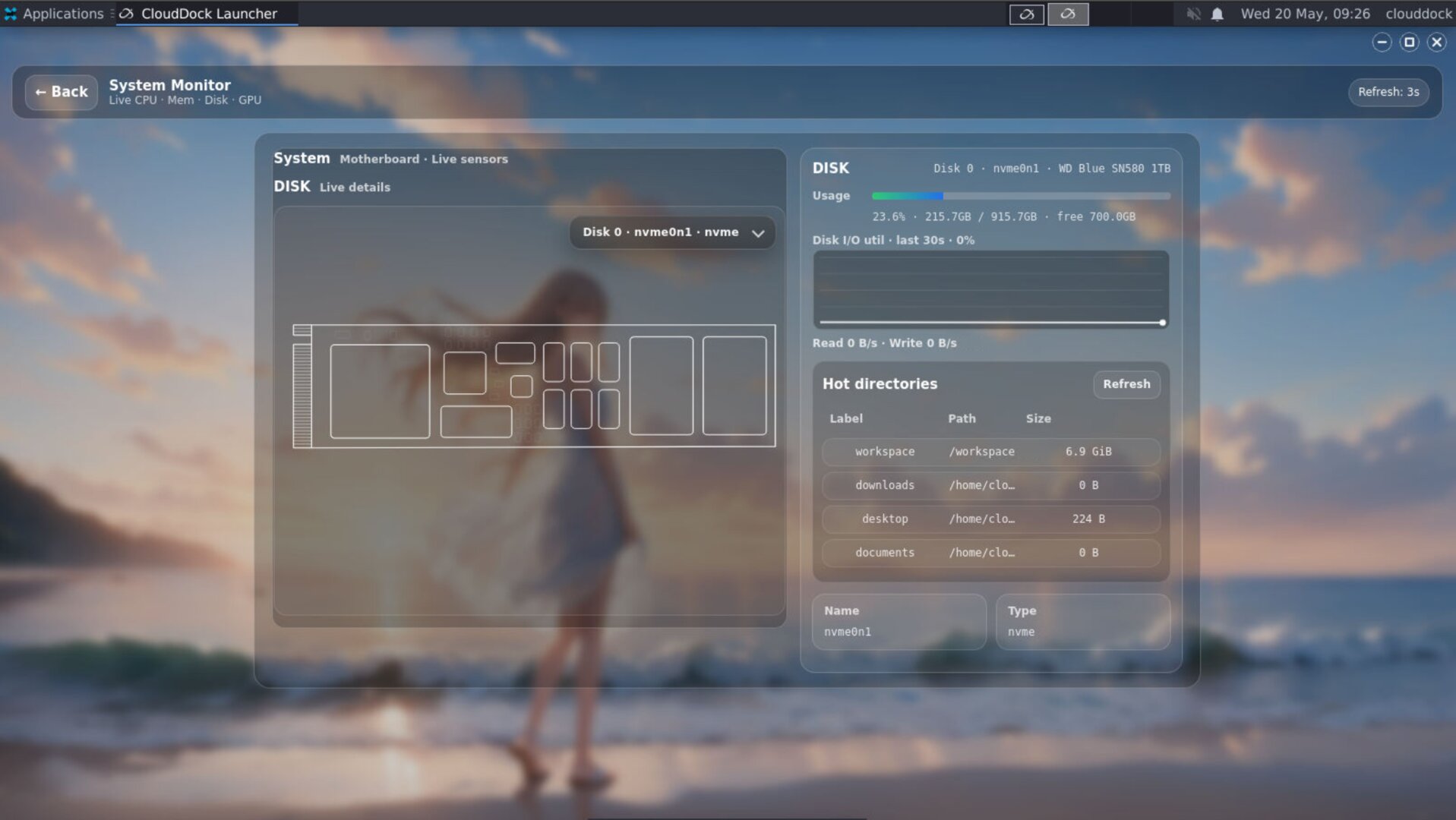Select the first workspace switcher icon
Viewport: 1456px width, 820px height.
pos(1026,14)
